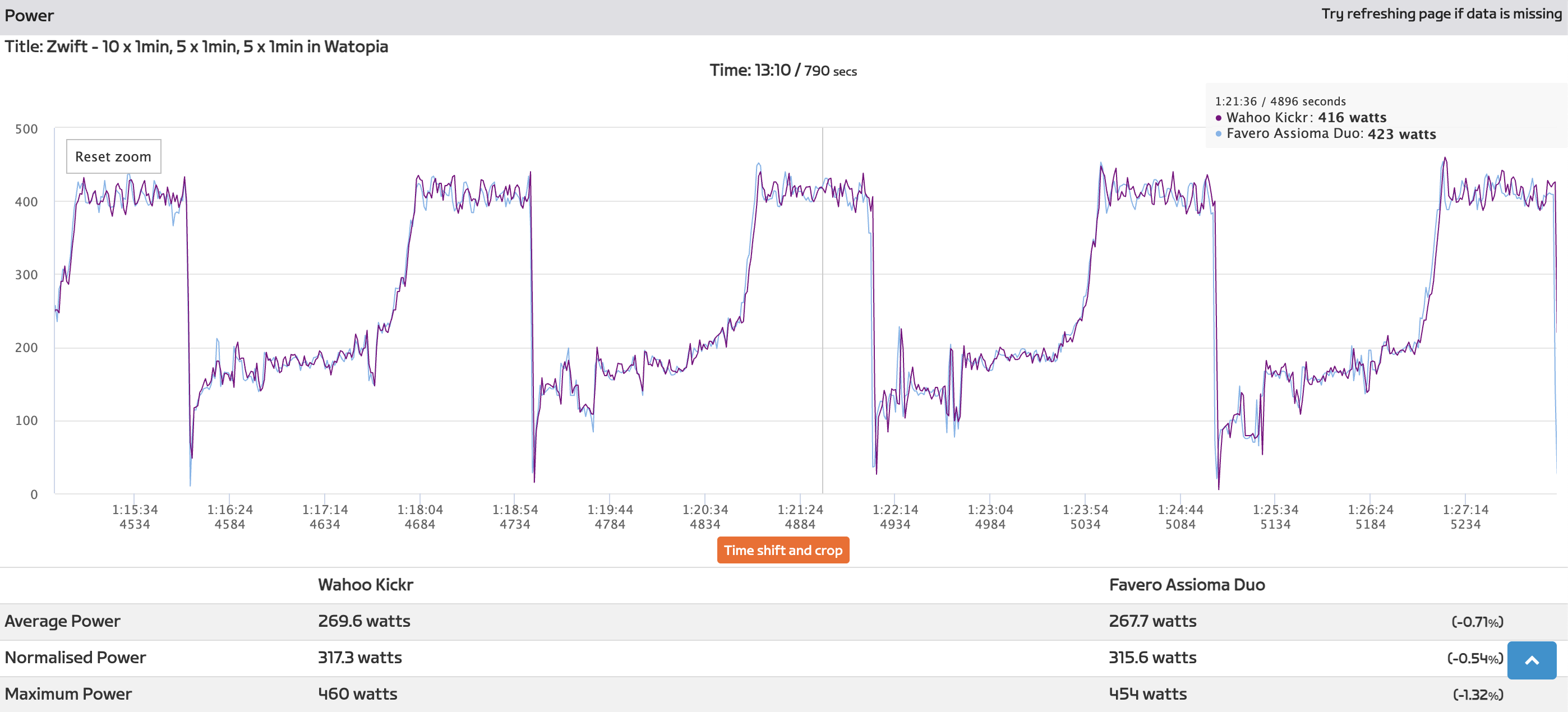The width and height of the screenshot is (1568, 712).
Task: Click the (-0.71%) average power difference
Action: (x=1477, y=622)
